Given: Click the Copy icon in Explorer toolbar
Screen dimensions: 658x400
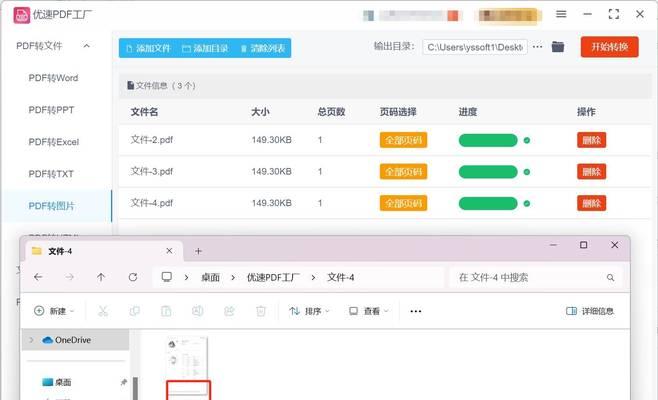Looking at the screenshot, I should [134, 311].
